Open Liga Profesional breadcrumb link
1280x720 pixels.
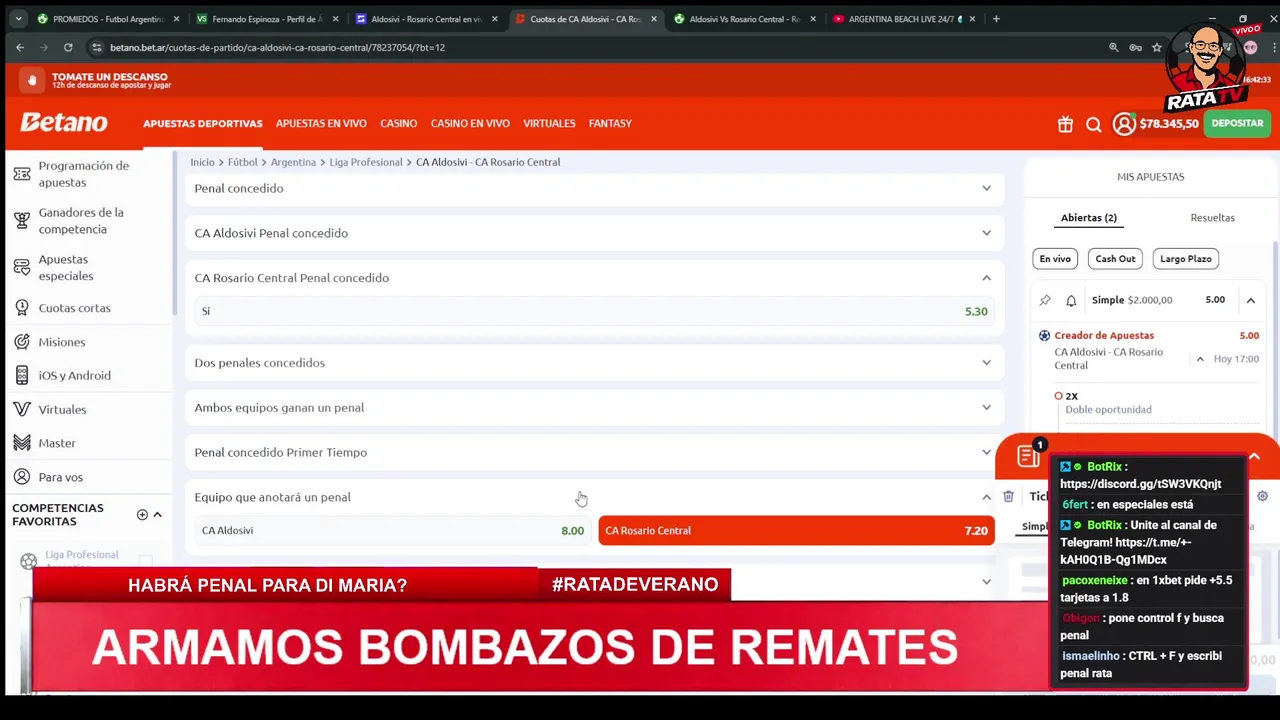(x=366, y=162)
